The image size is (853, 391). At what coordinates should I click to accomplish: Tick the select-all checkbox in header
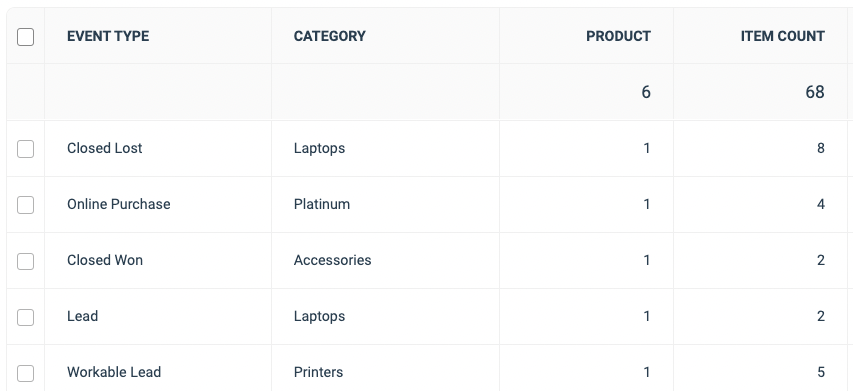(26, 37)
